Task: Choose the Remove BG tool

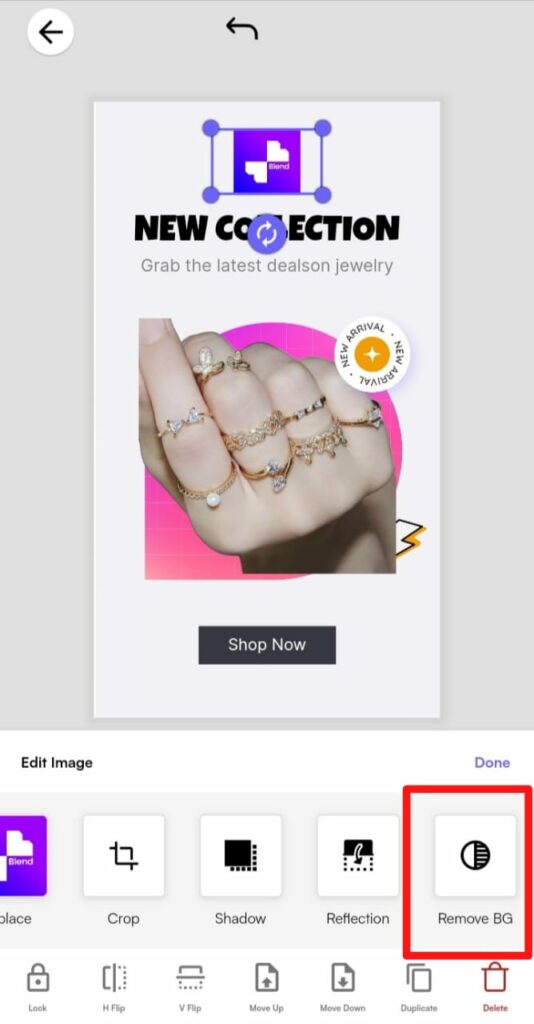Action: [475, 856]
